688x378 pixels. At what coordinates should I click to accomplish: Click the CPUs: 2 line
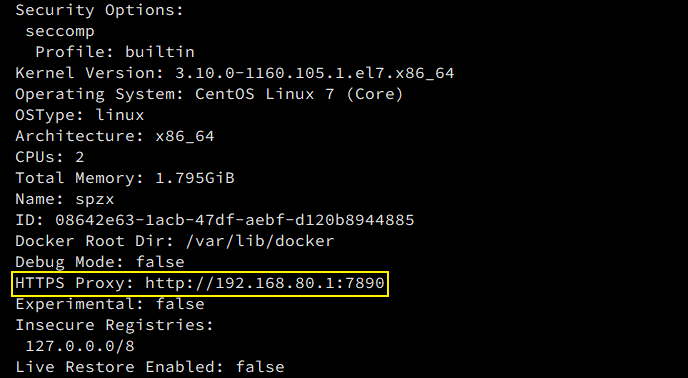point(50,157)
